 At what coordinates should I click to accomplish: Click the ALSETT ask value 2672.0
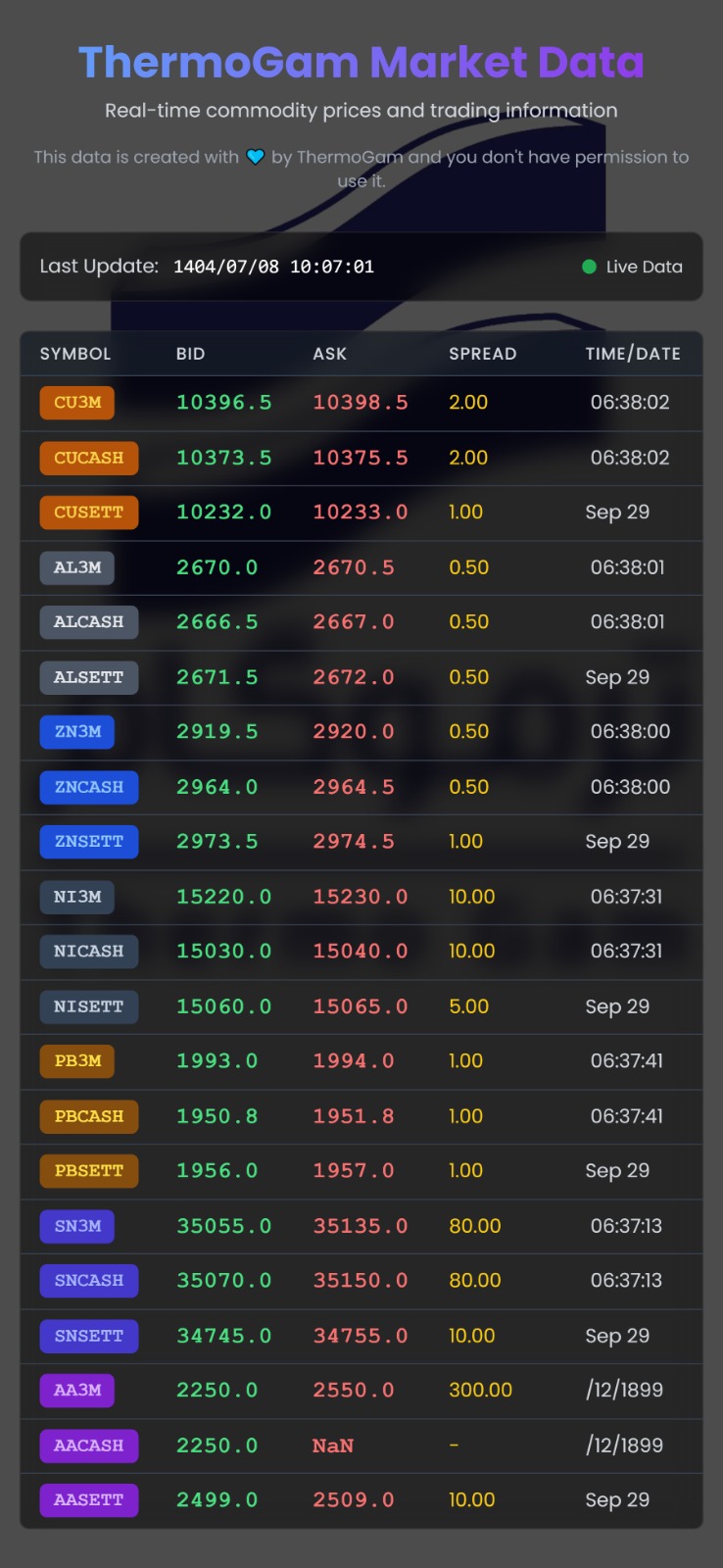[x=354, y=677]
